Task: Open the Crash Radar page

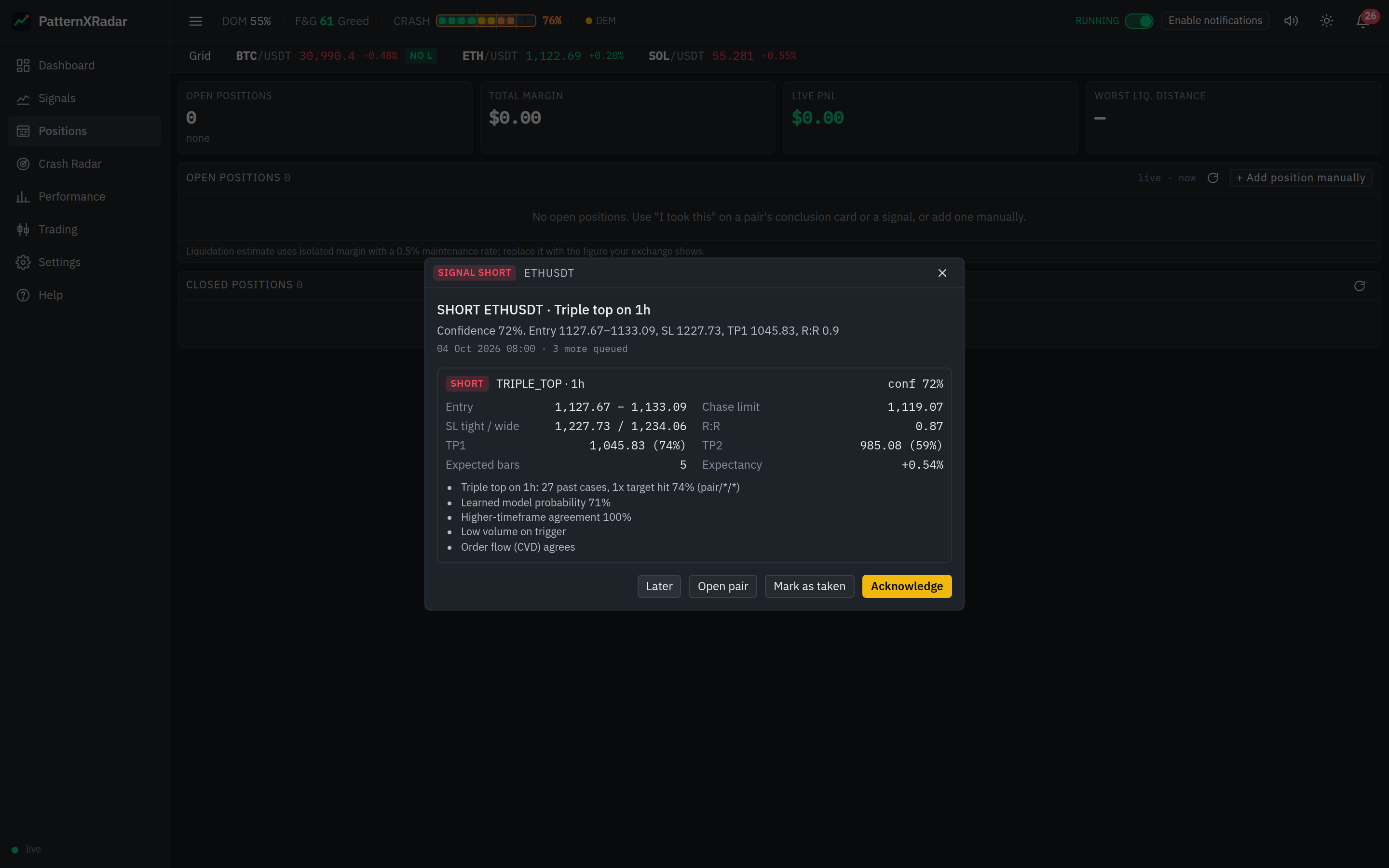Action: 84,163
